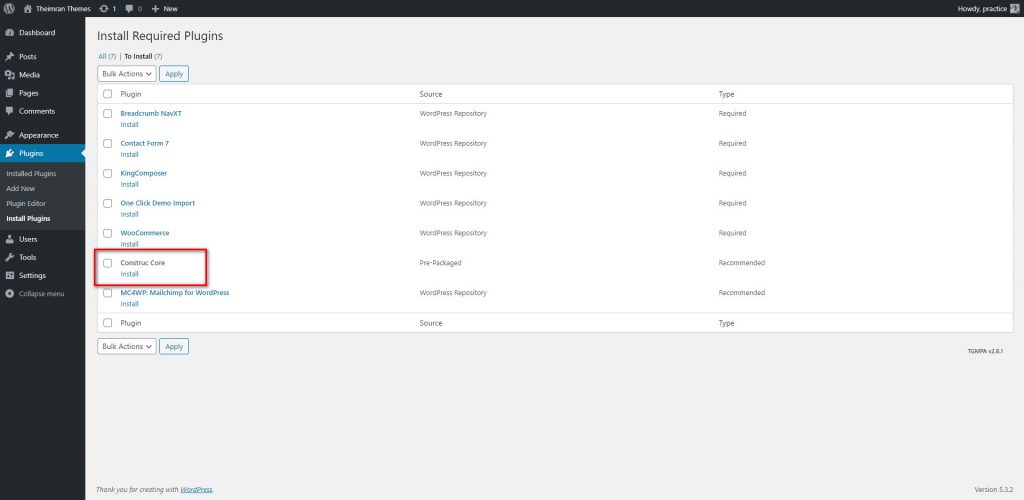Switch to the To Install (7) filter

(144, 57)
